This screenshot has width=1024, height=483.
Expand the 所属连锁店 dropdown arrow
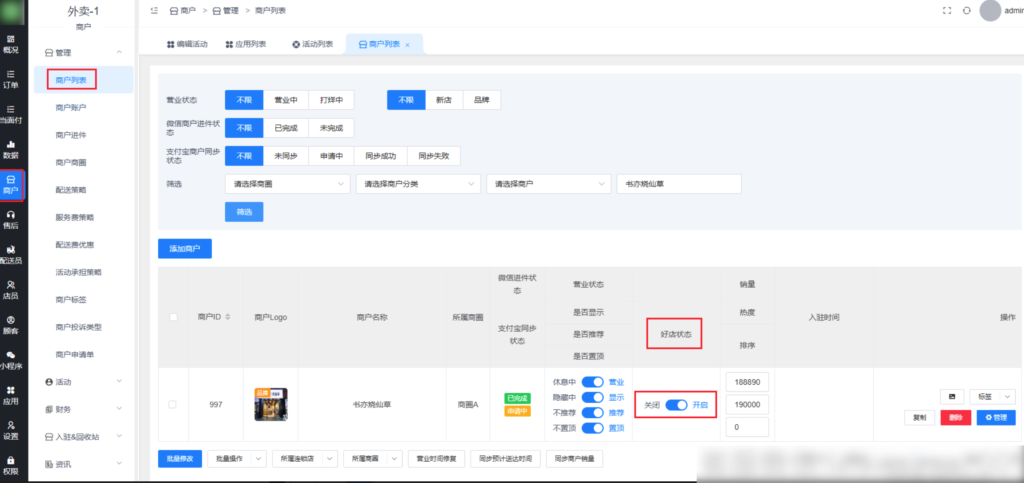tap(331, 459)
